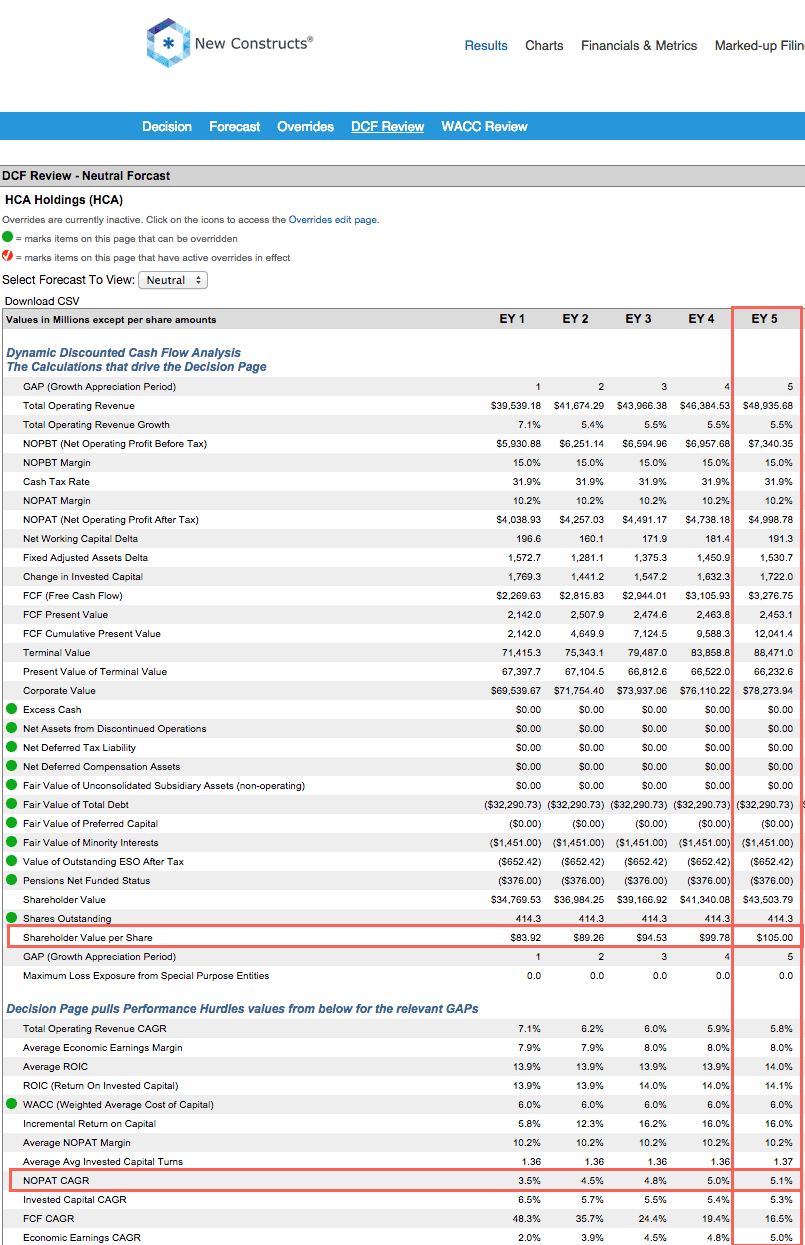The width and height of the screenshot is (805, 1245).
Task: Click the New Constructs logo
Action: click(x=230, y=43)
